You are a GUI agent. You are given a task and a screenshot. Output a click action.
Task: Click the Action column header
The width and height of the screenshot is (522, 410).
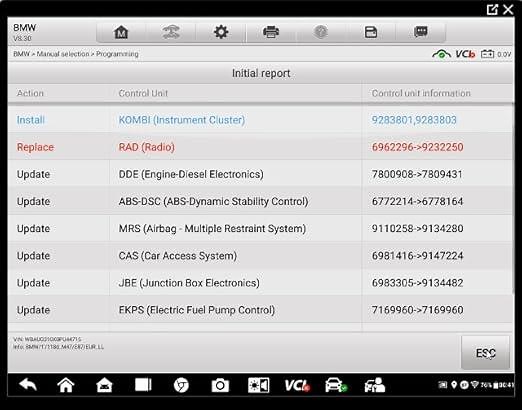pyautogui.click(x=30, y=93)
